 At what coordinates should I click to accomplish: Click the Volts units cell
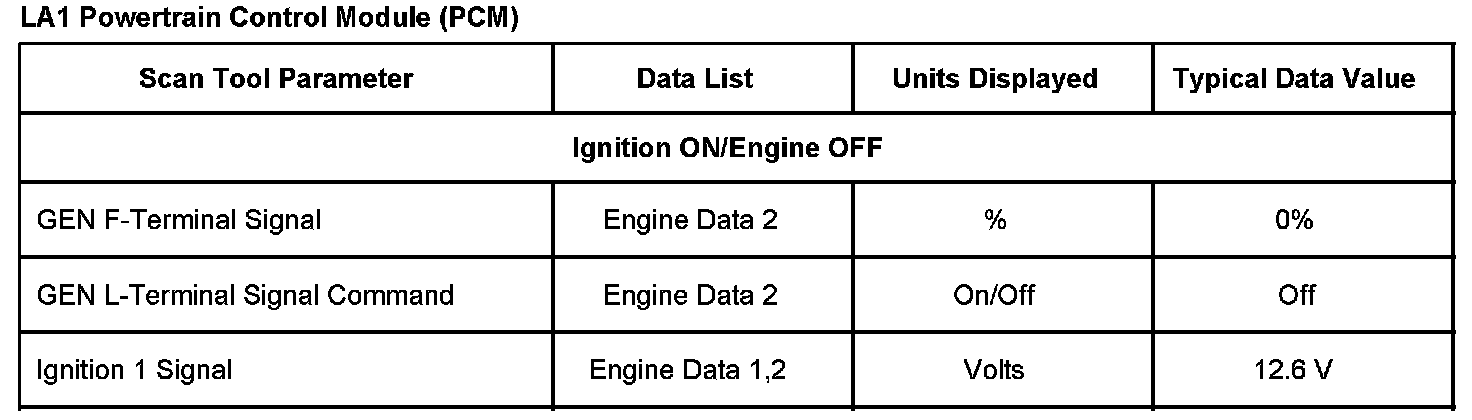(x=994, y=370)
